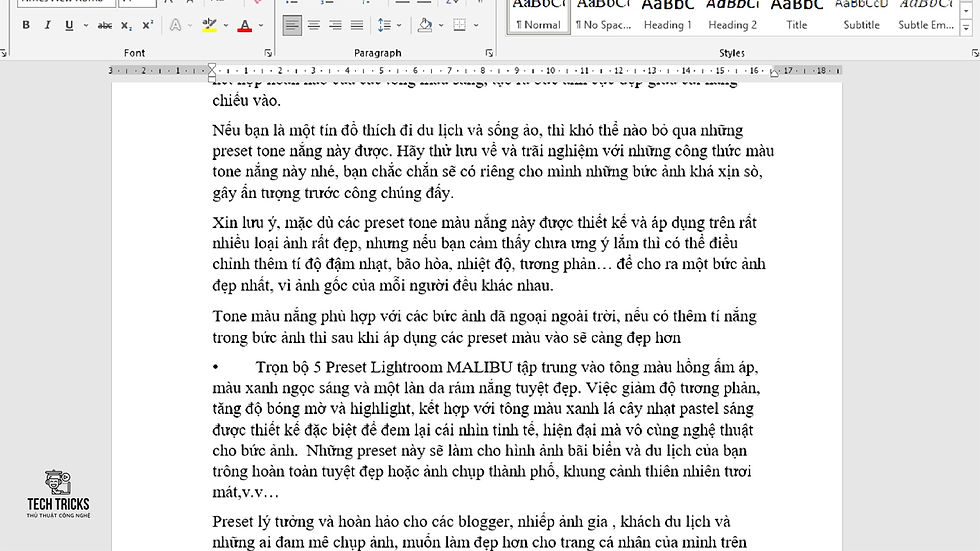Justify the paragraph text

pos(357,25)
